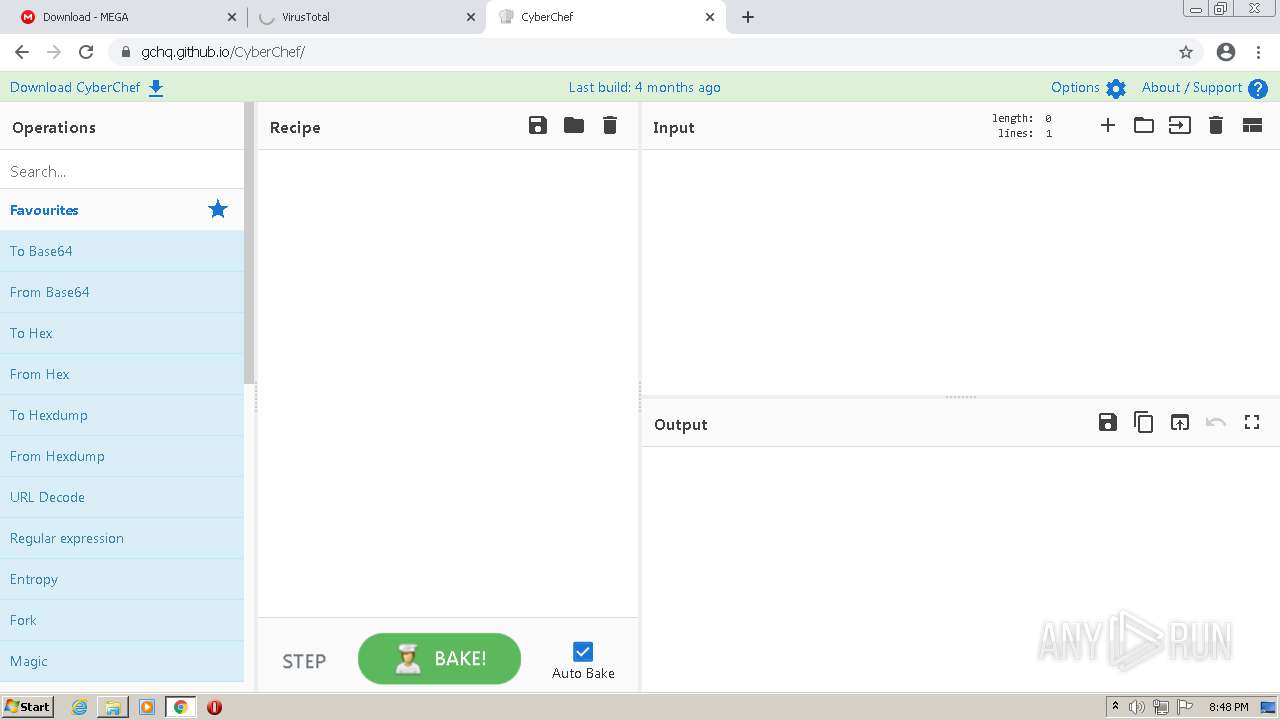Image resolution: width=1280 pixels, height=720 pixels.
Task: Click the About / Support question icon
Action: (1258, 88)
